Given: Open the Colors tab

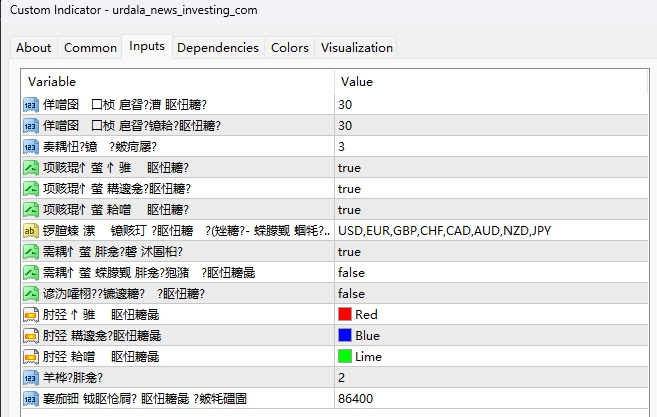Looking at the screenshot, I should 290,48.
